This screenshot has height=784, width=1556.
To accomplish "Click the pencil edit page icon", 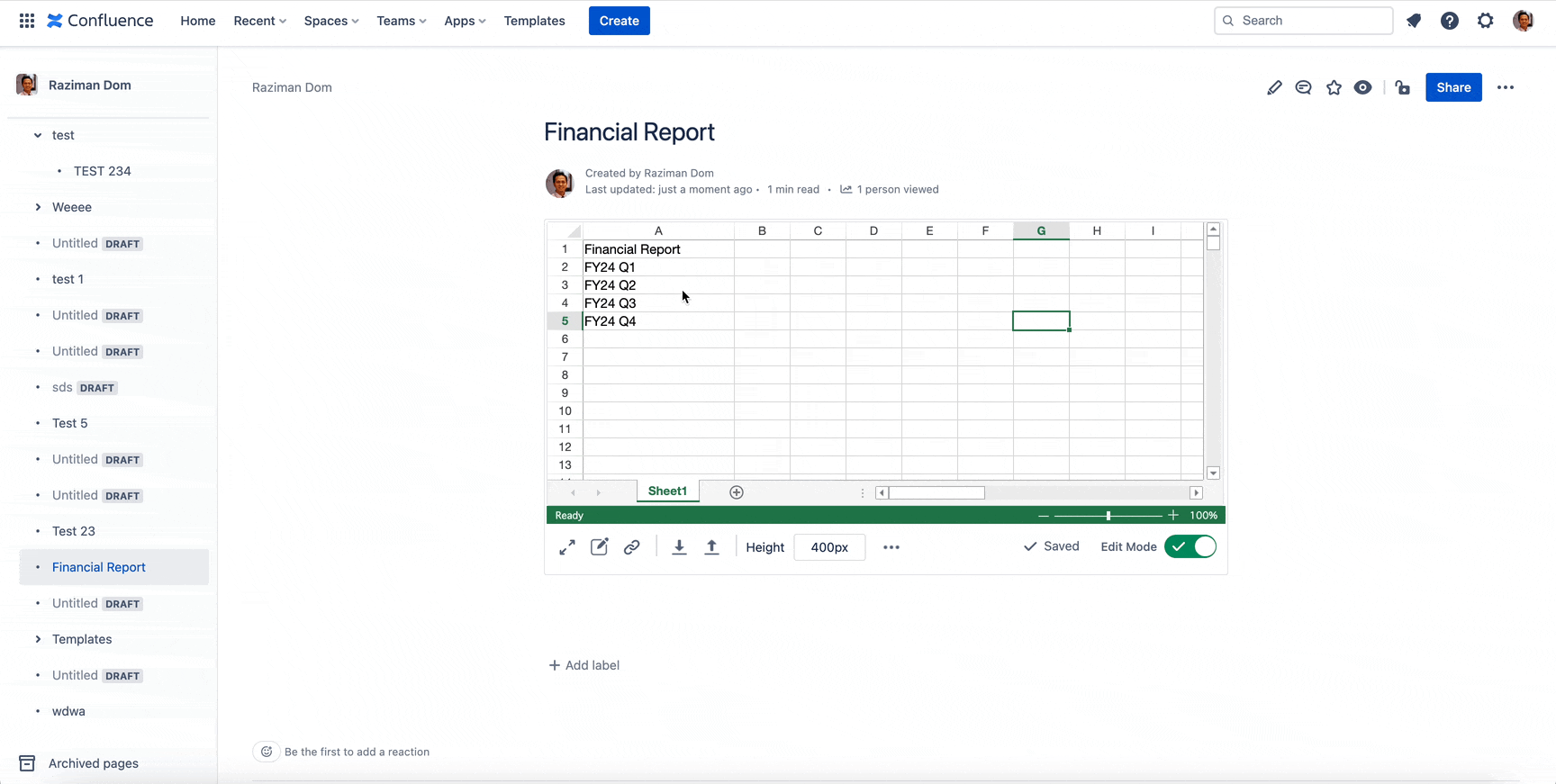I will (1274, 87).
